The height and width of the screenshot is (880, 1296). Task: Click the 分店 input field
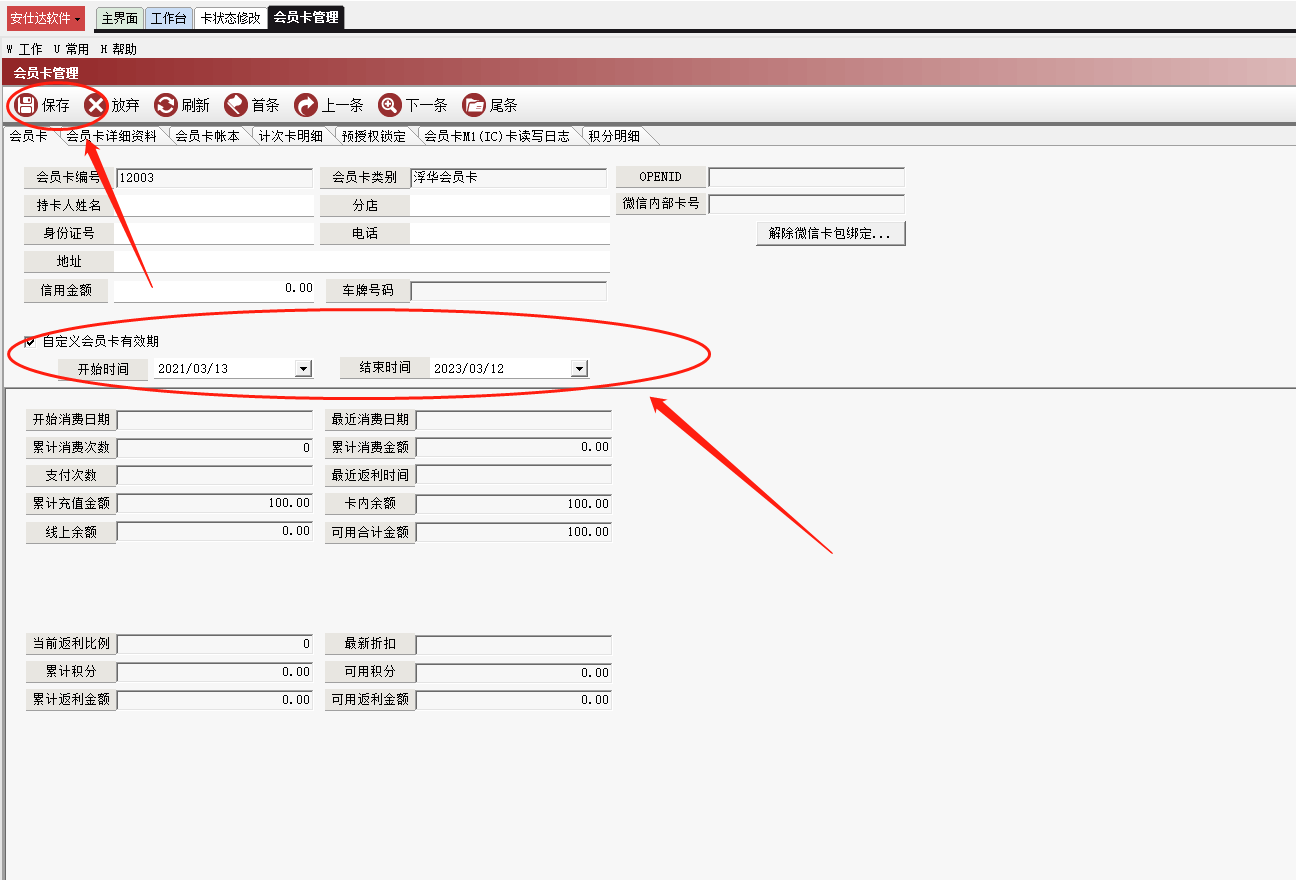coord(510,205)
